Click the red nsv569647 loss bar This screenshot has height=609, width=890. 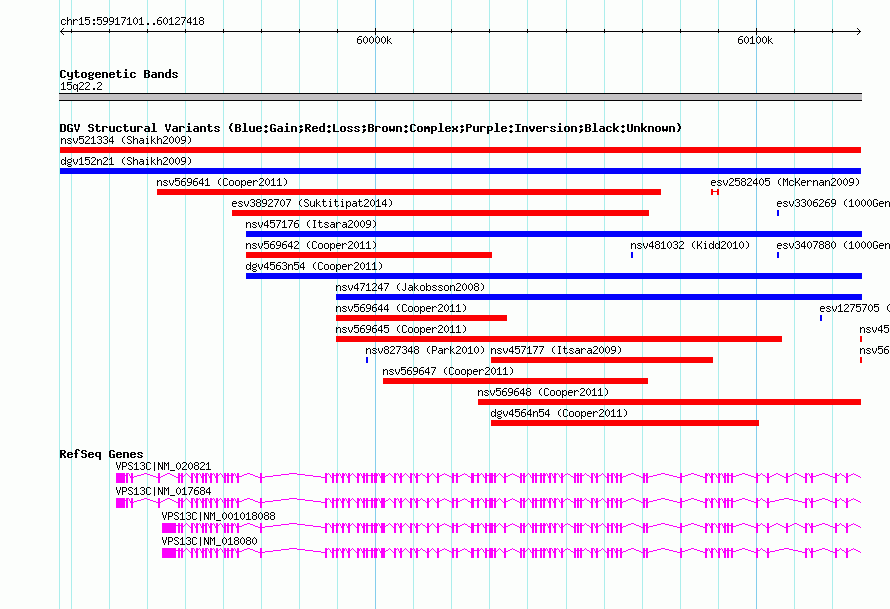[515, 381]
